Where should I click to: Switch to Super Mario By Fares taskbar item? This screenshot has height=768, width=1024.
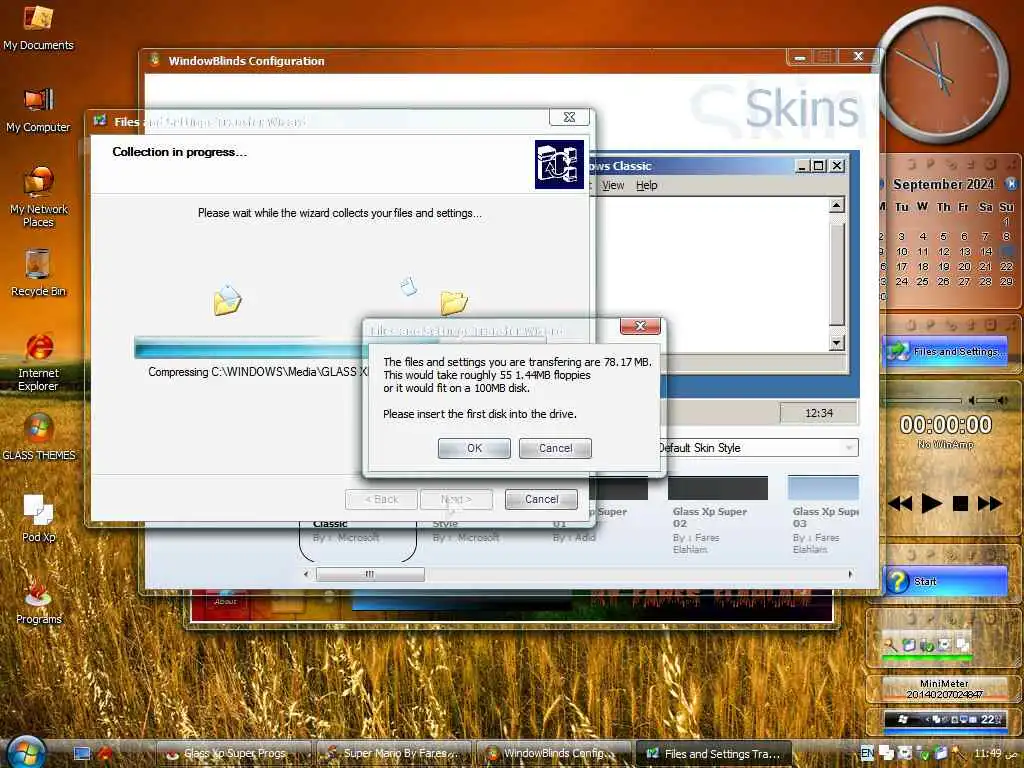pyautogui.click(x=394, y=754)
